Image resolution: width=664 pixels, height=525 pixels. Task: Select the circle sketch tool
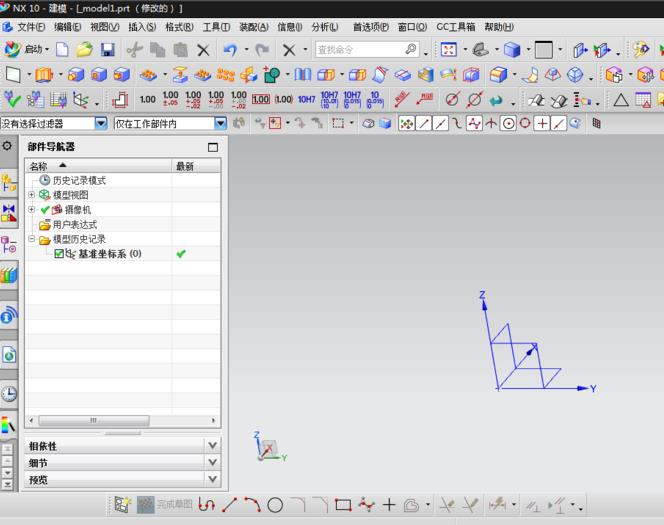click(x=275, y=505)
